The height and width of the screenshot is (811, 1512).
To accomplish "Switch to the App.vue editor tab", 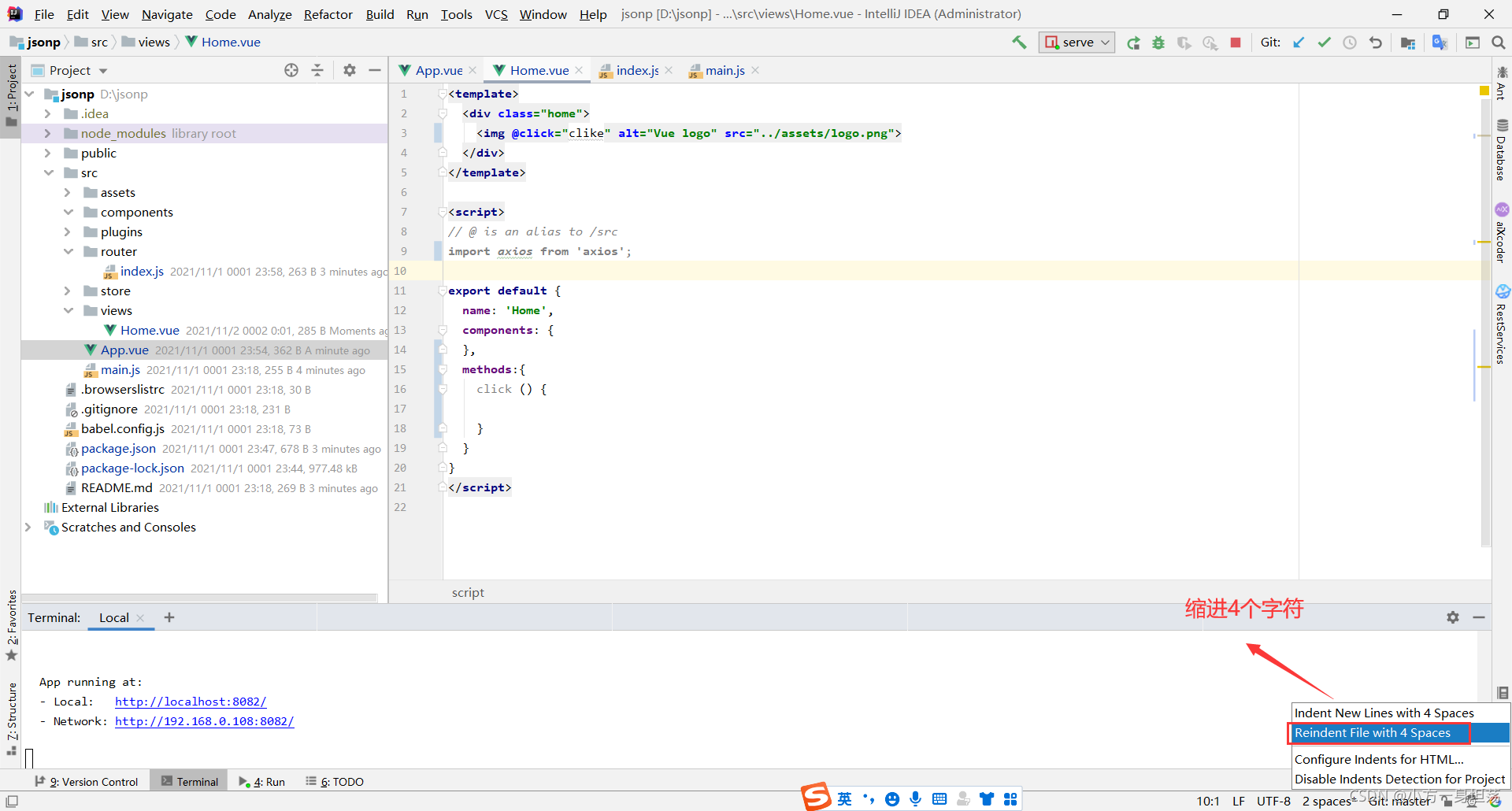I will pos(438,70).
